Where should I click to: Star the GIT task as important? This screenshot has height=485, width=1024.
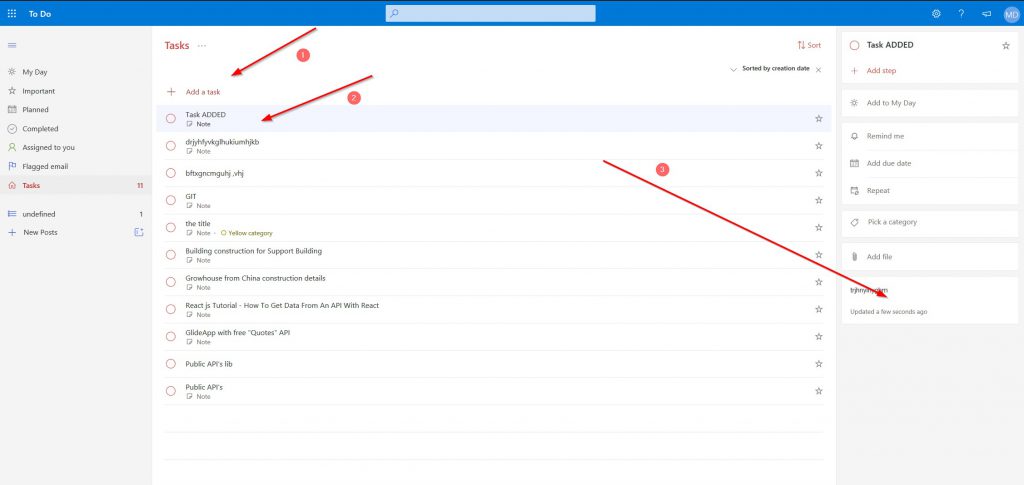(x=818, y=200)
